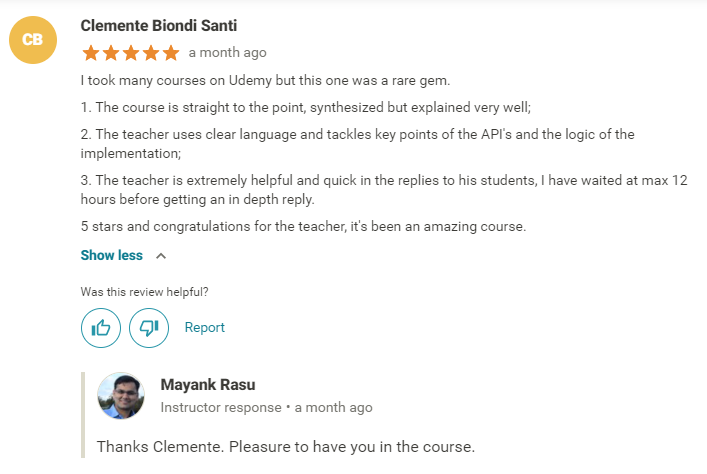The height and width of the screenshot is (474, 707).
Task: Click the Show less link
Action: [x=112, y=256]
